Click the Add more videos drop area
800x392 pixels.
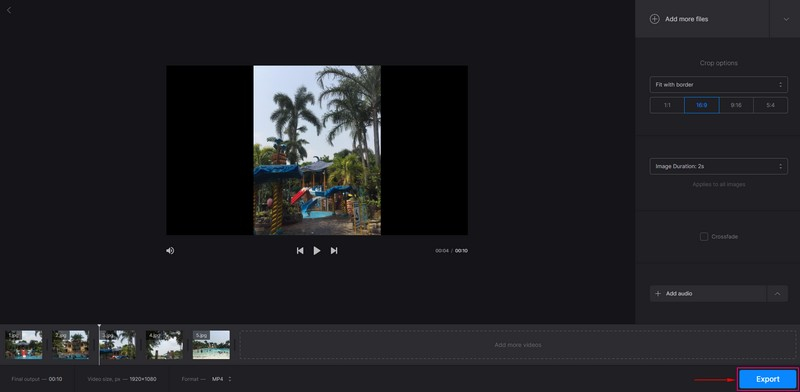[x=518, y=345]
